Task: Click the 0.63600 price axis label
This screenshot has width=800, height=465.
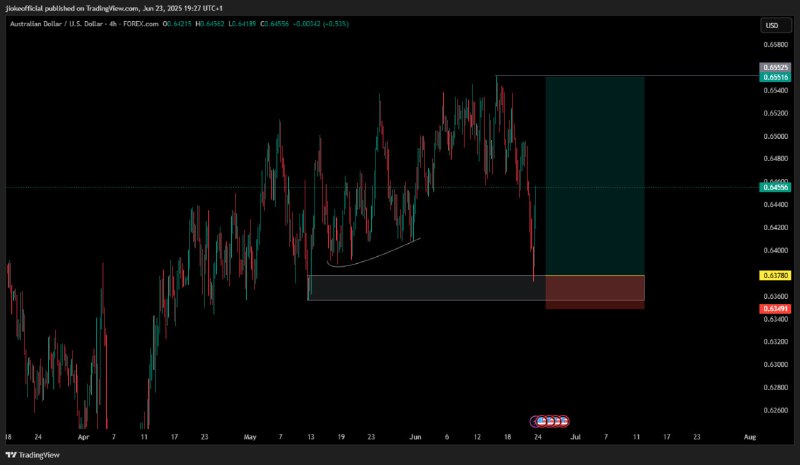Action: [x=776, y=296]
